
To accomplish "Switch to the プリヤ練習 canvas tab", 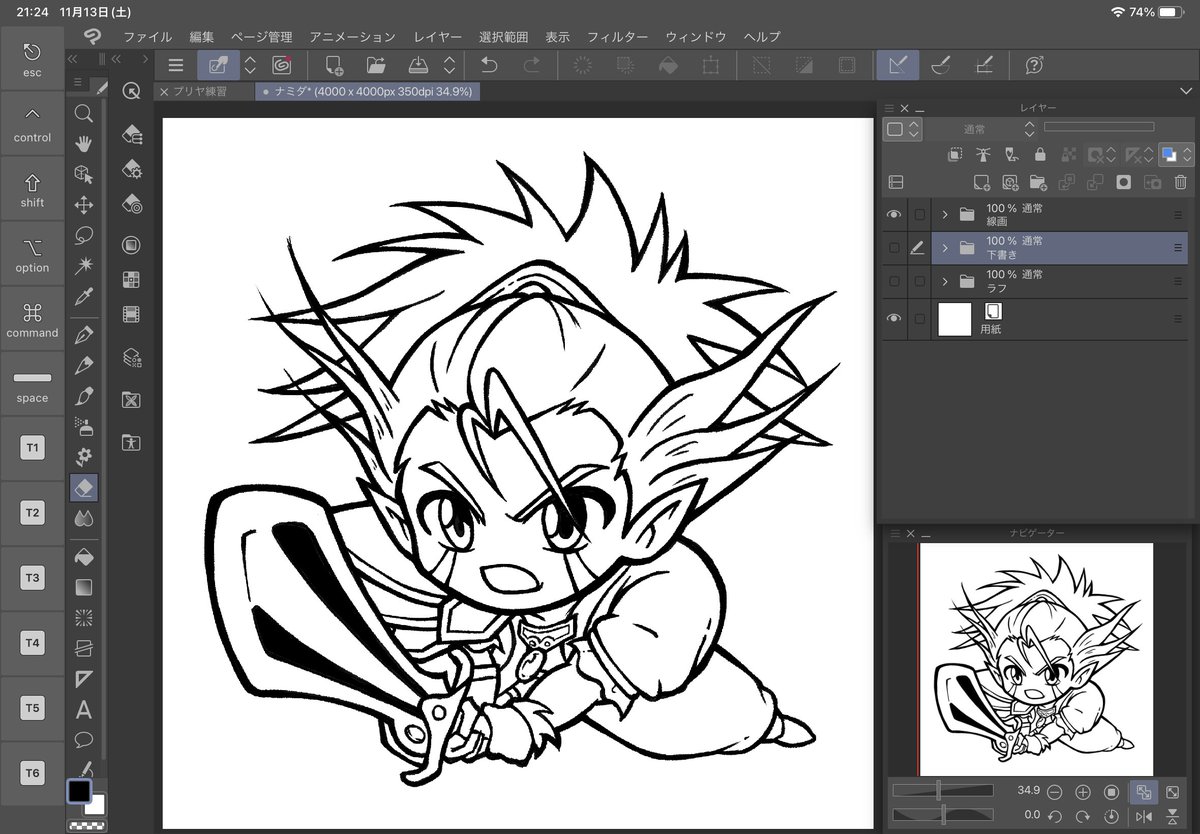I will 201,91.
